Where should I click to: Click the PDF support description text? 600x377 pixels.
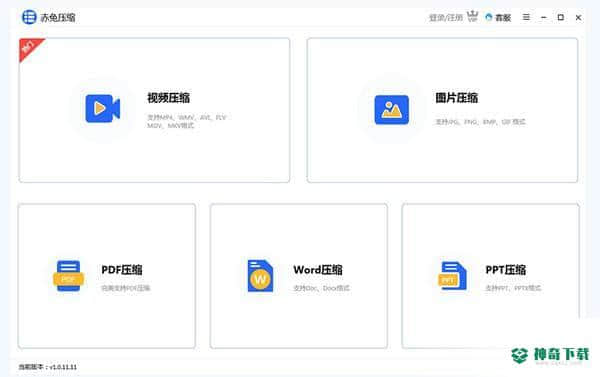click(126, 288)
